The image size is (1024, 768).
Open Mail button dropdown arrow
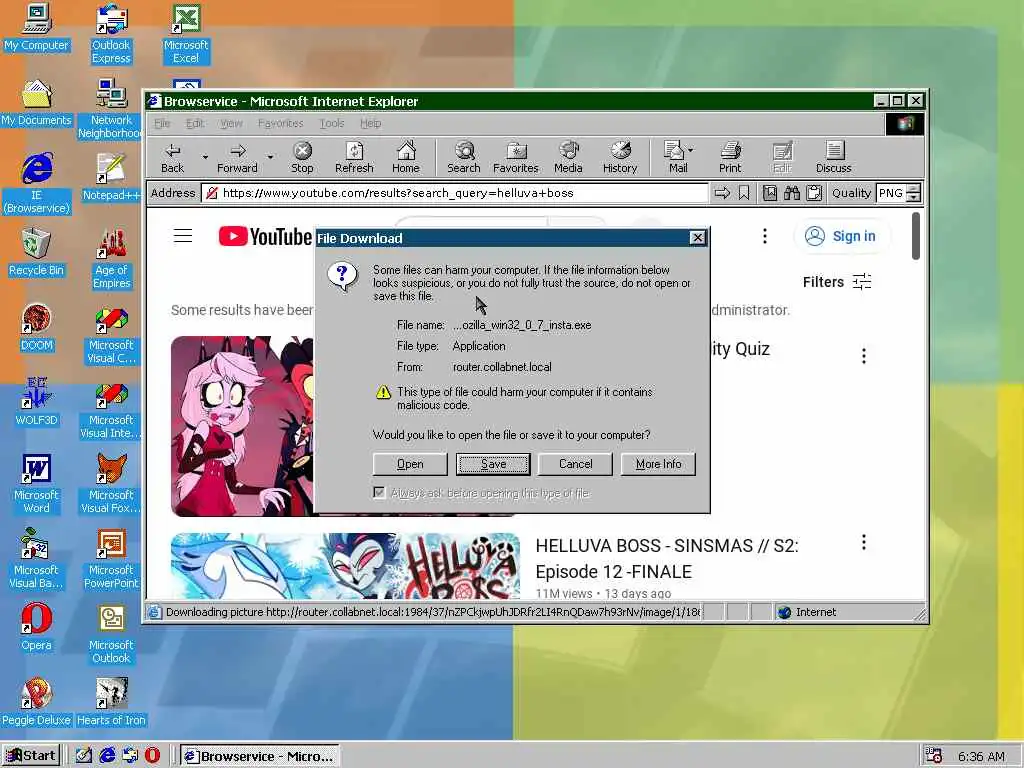pyautogui.click(x=690, y=150)
